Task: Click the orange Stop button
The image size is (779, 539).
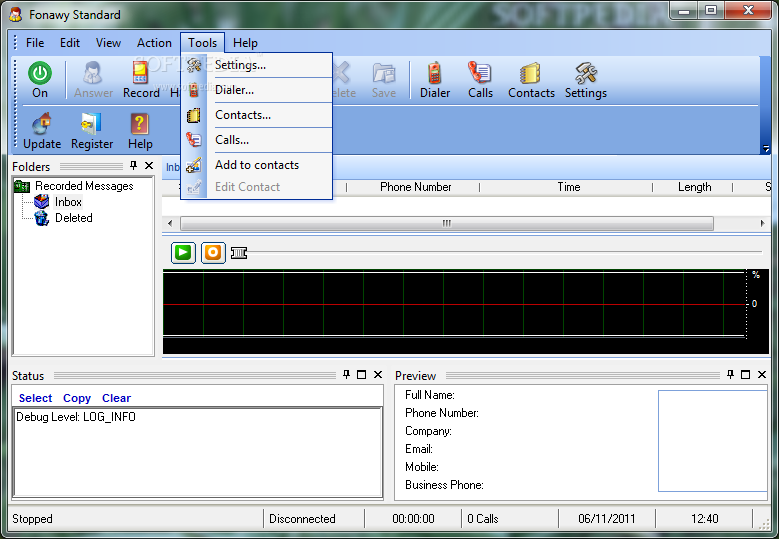Action: (213, 252)
